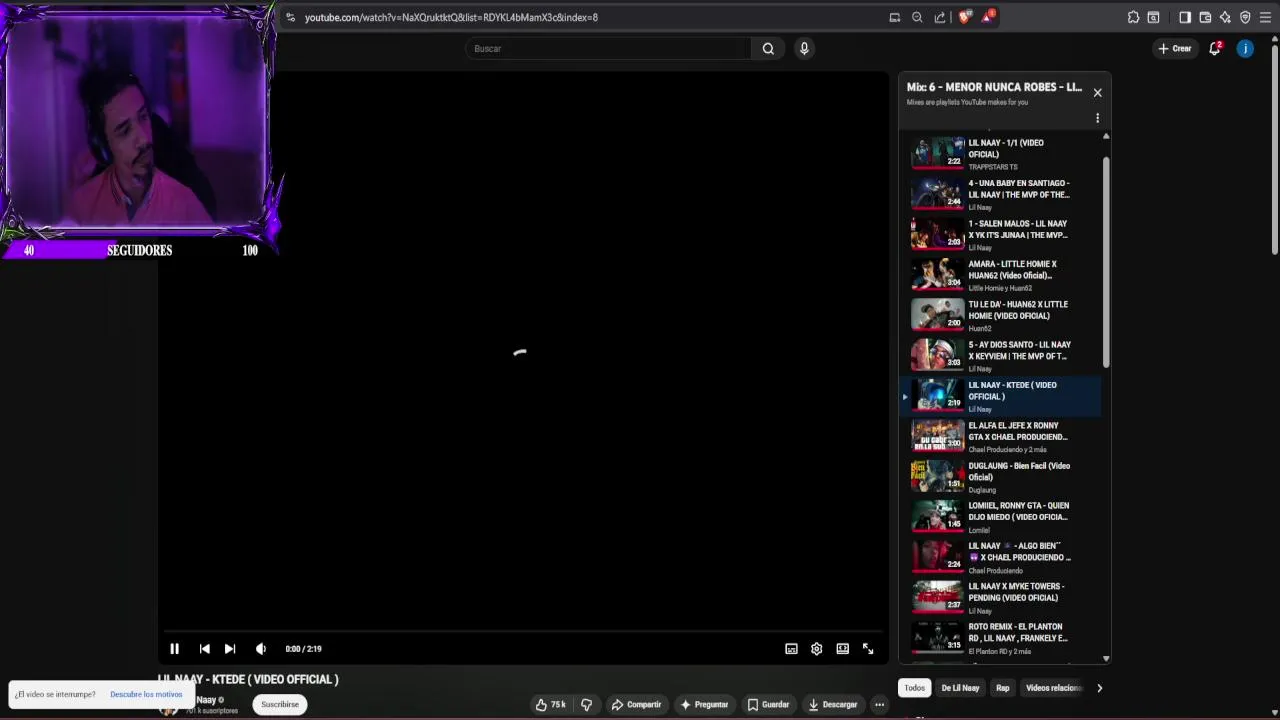Viewport: 1280px width, 720px height.
Task: Open the Descubre los motivos link
Action: click(146, 694)
